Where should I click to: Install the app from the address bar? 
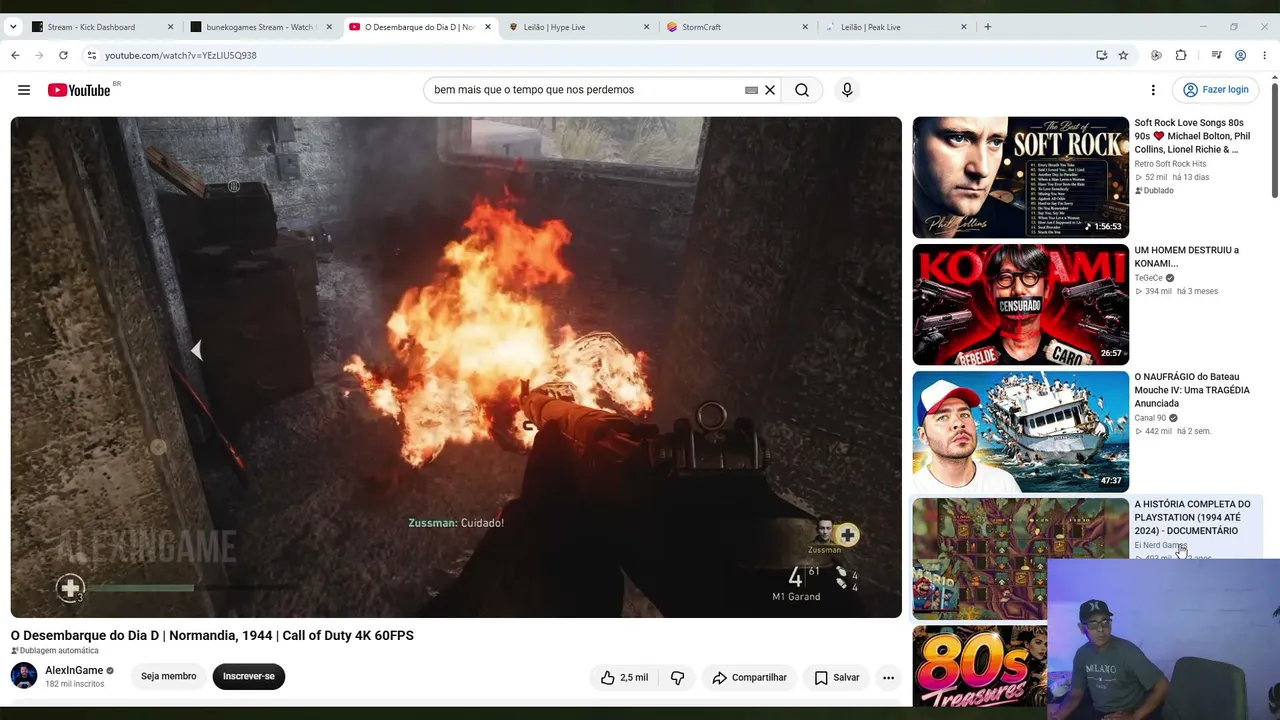pyautogui.click(x=1101, y=55)
